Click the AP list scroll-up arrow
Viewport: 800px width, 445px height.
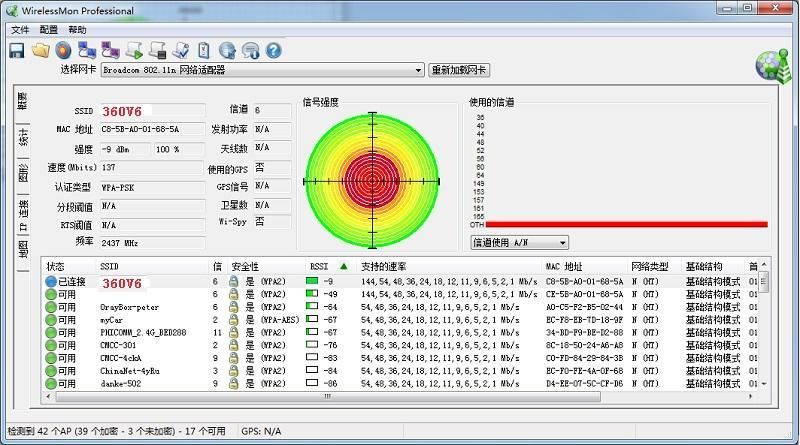764,264
